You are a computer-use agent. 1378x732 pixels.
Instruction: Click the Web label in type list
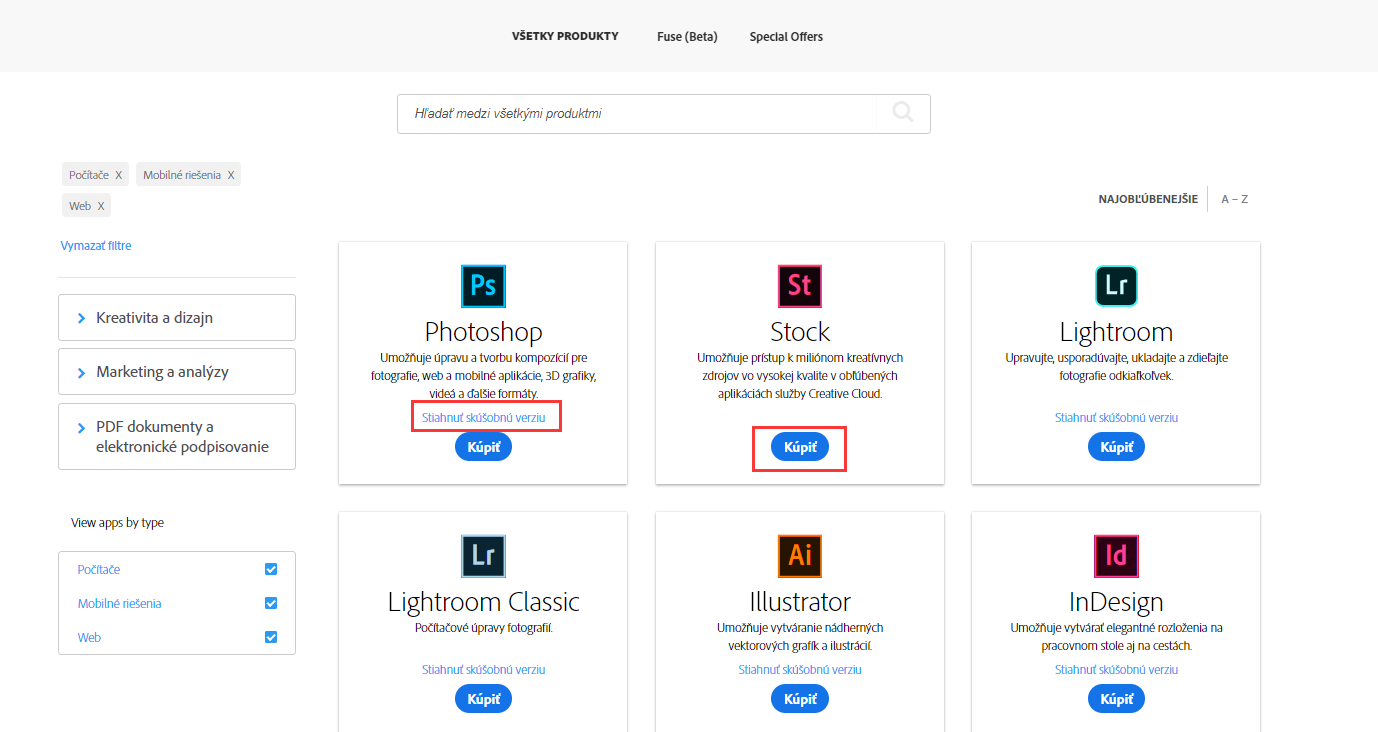(x=89, y=637)
